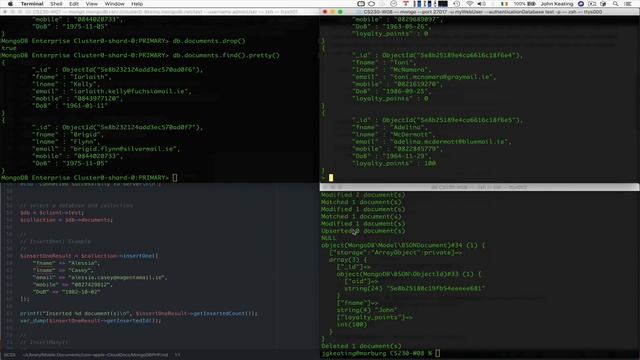This screenshot has width=640, height=360.
Task: Activate the Siri menu bar icon
Action: (x=581, y=4)
